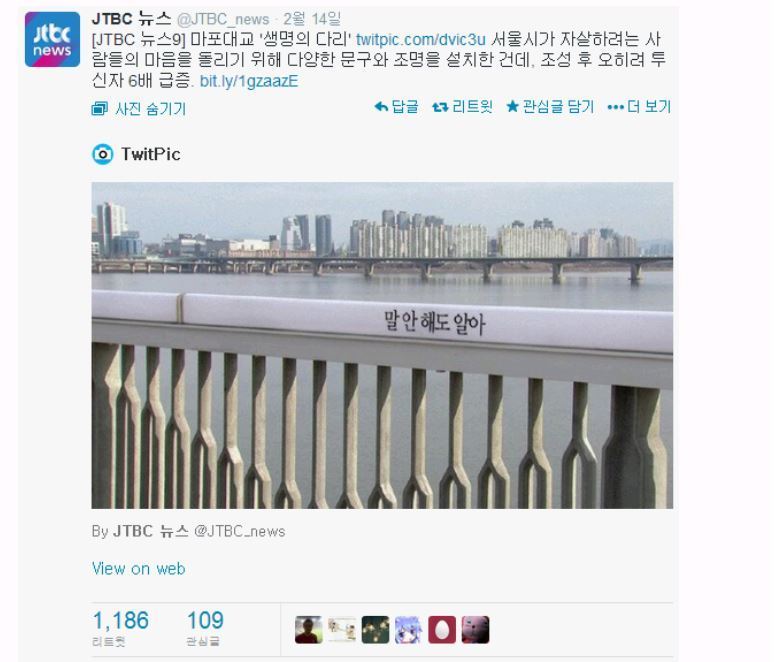This screenshot has width=775, height=662.
Task: Click the favorite star icon (관심글 담기)
Action: (x=512, y=106)
